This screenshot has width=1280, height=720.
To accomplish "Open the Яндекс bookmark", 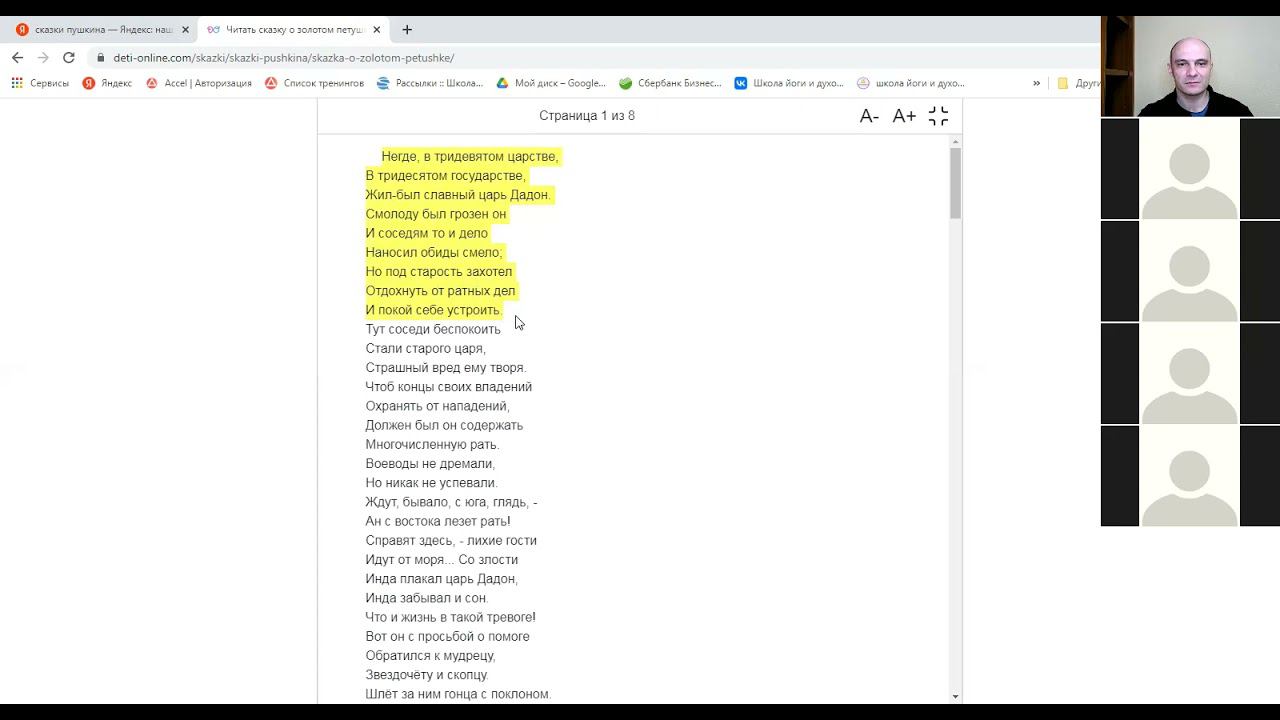I will coord(107,83).
